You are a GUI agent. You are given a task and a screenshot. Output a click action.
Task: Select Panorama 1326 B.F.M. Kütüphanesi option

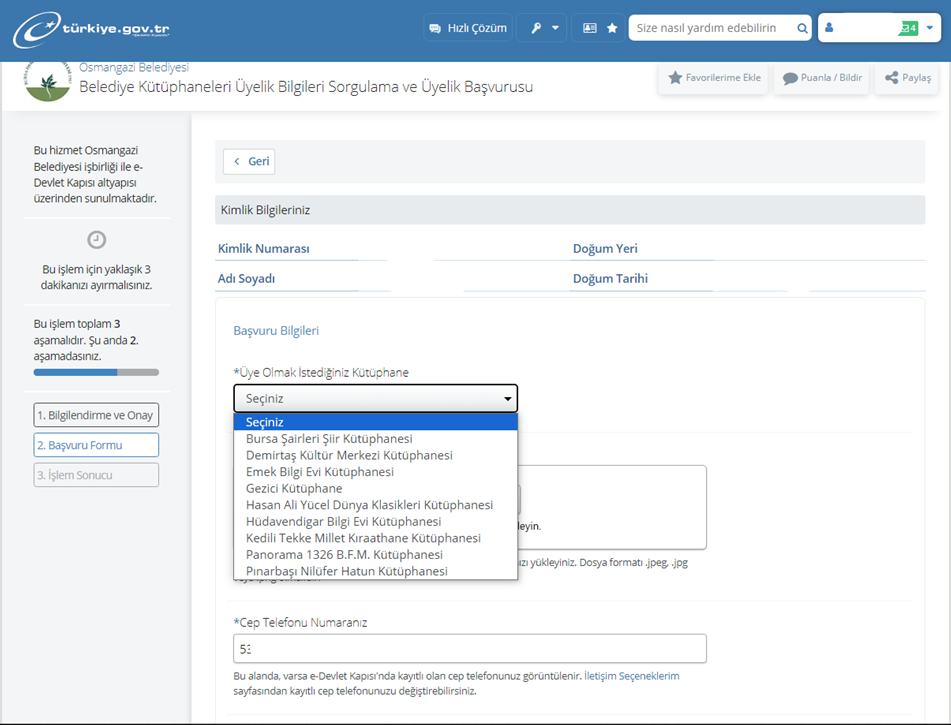(x=344, y=554)
